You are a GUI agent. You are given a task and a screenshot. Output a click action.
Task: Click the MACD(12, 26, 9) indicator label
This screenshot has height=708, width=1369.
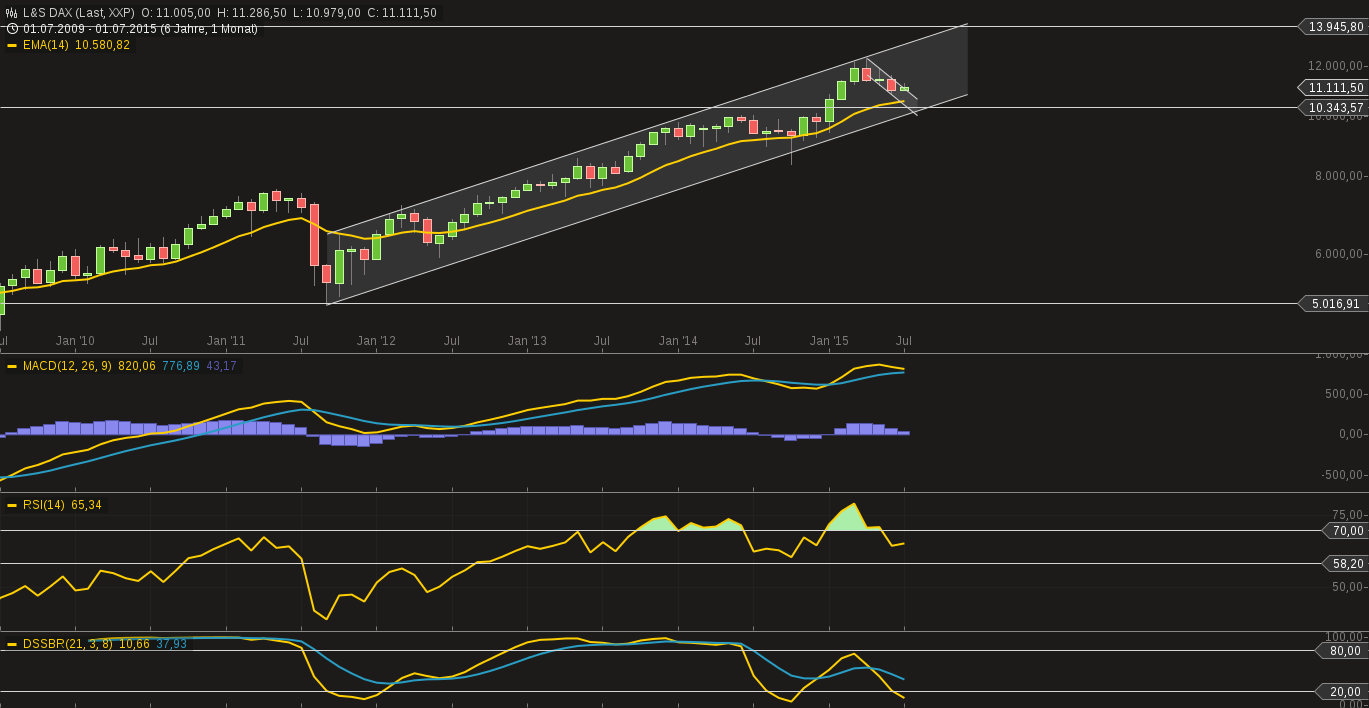pos(67,366)
